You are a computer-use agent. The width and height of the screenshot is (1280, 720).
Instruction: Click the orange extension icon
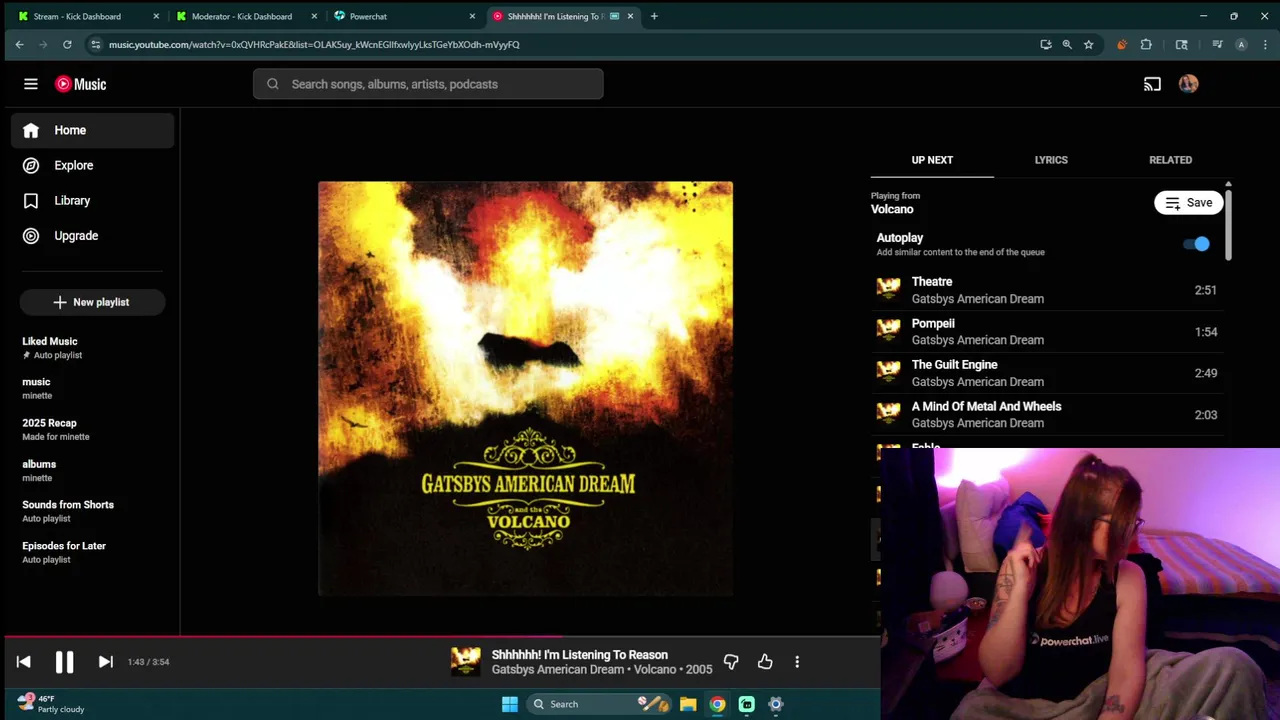pos(1121,44)
